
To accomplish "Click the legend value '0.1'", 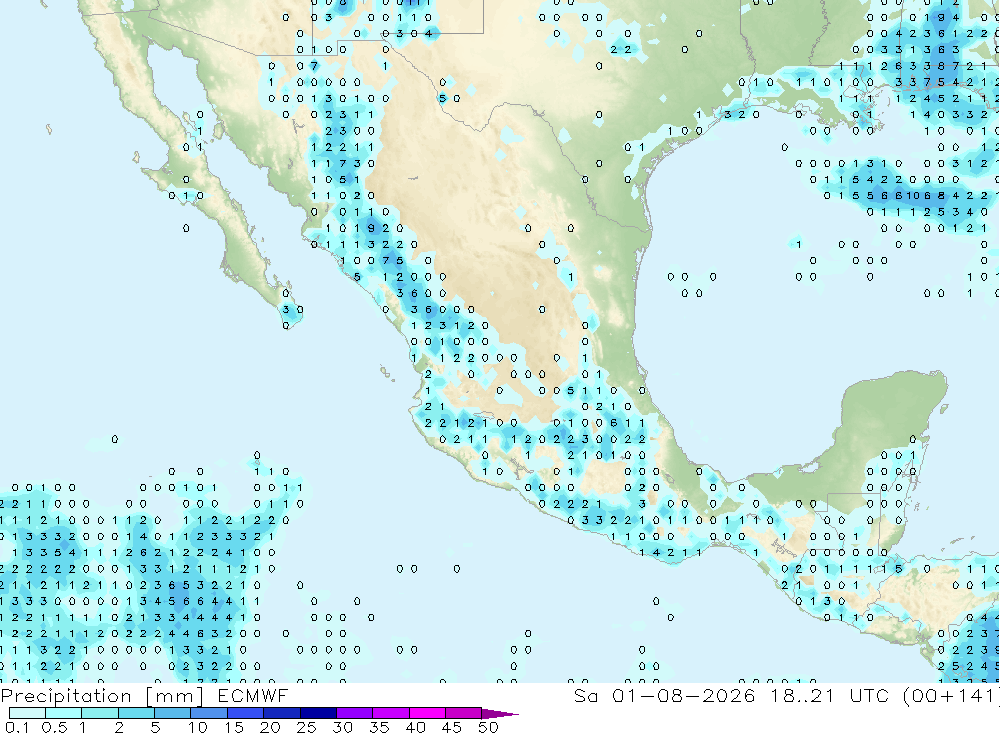I will coord(16,727).
